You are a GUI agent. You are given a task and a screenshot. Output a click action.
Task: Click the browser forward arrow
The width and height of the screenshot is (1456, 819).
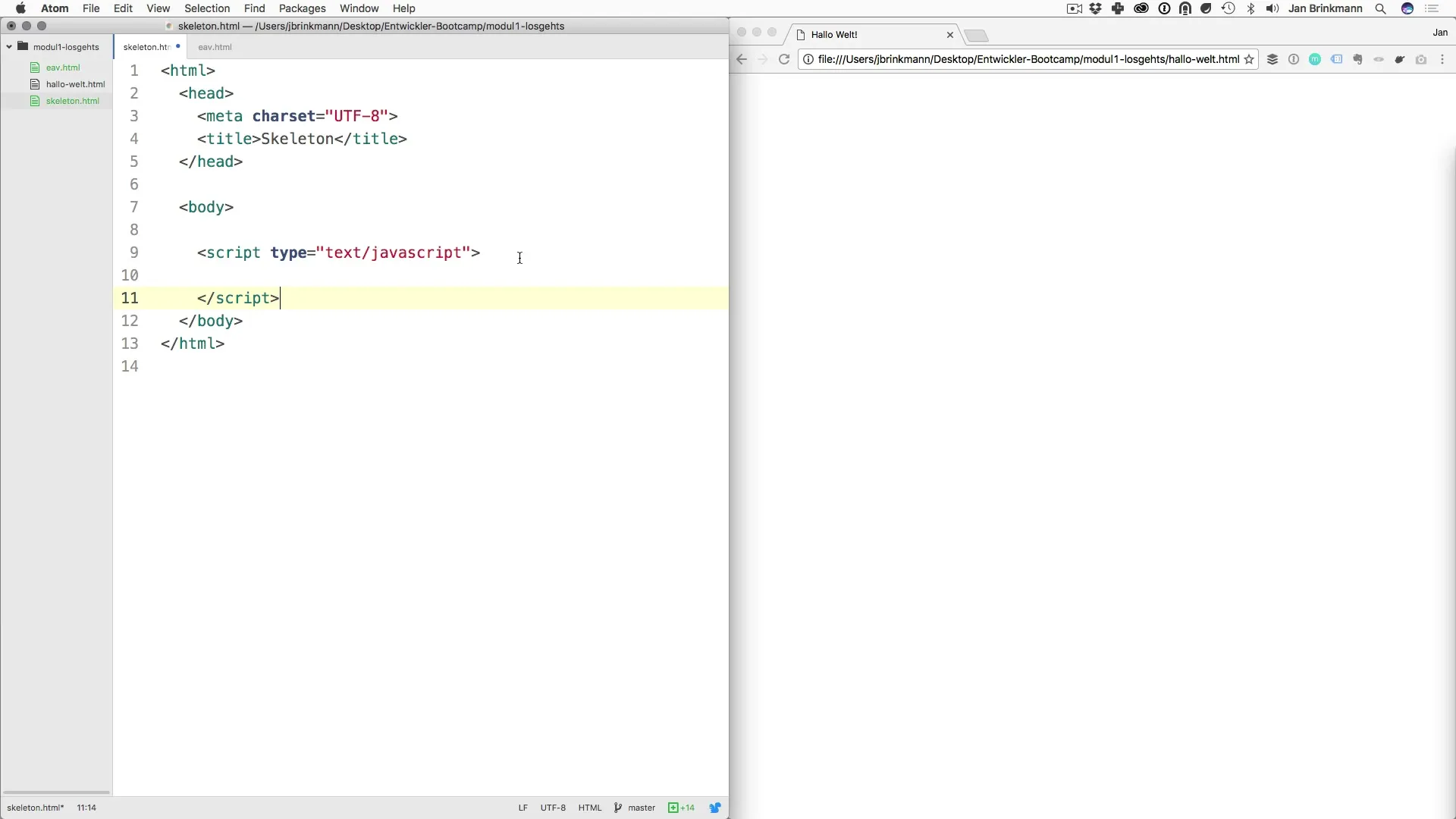coord(763,59)
